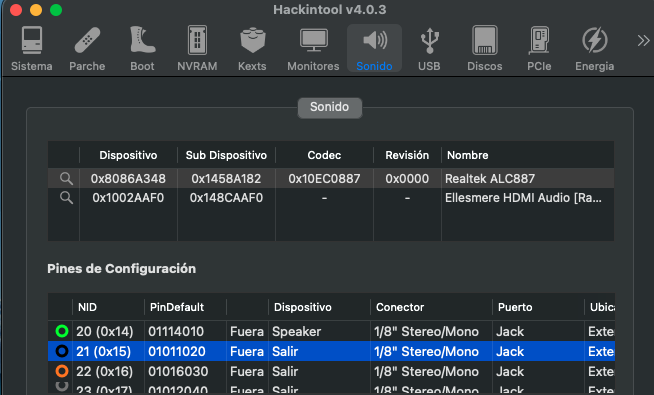Sort by Nombre column header
Viewport: 654px width, 395px height.
[x=528, y=155]
